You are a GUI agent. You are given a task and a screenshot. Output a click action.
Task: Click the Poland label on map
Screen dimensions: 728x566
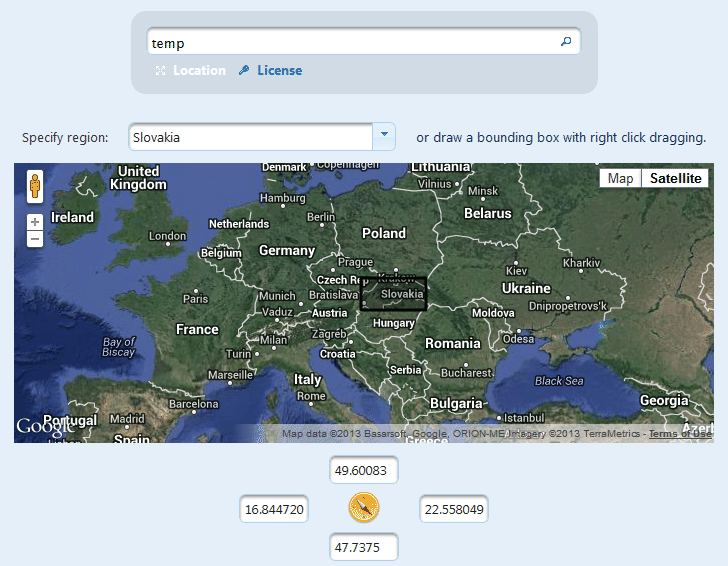(384, 233)
